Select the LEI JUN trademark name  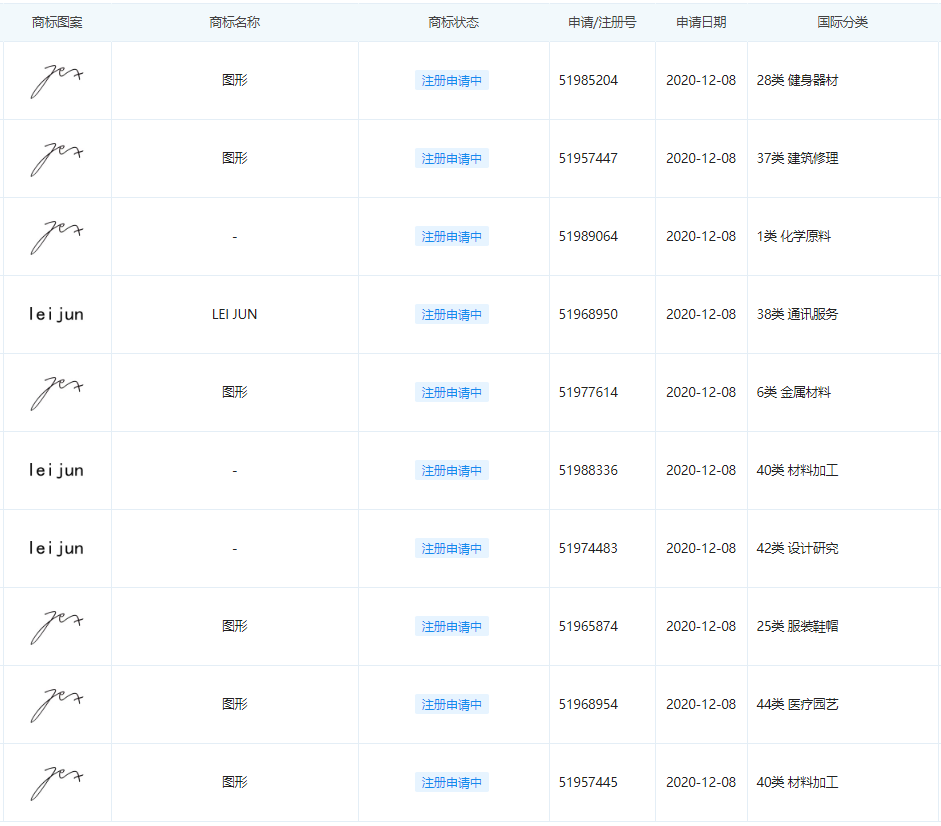pos(235,315)
